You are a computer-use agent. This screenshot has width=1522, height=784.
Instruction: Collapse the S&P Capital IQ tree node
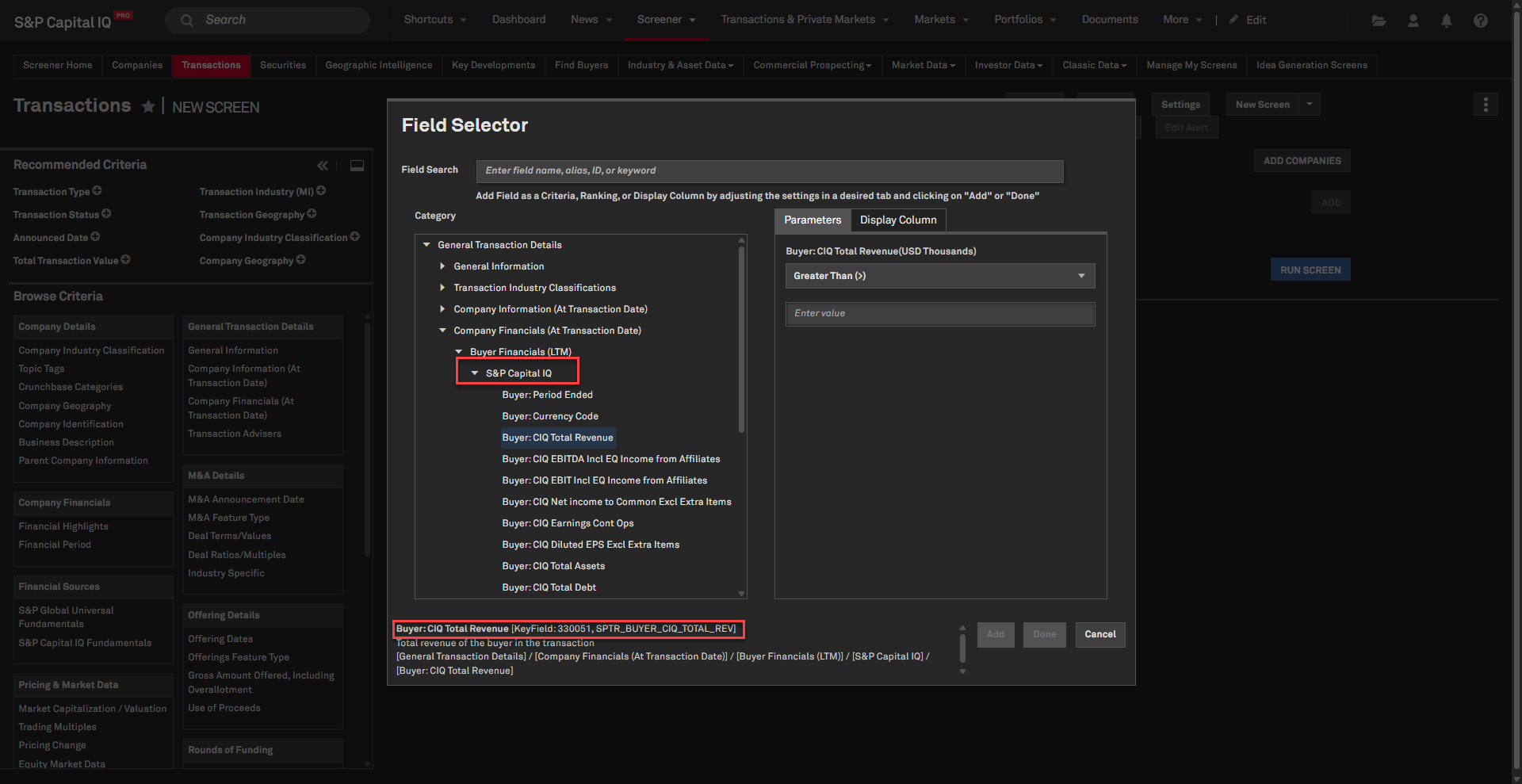click(475, 373)
